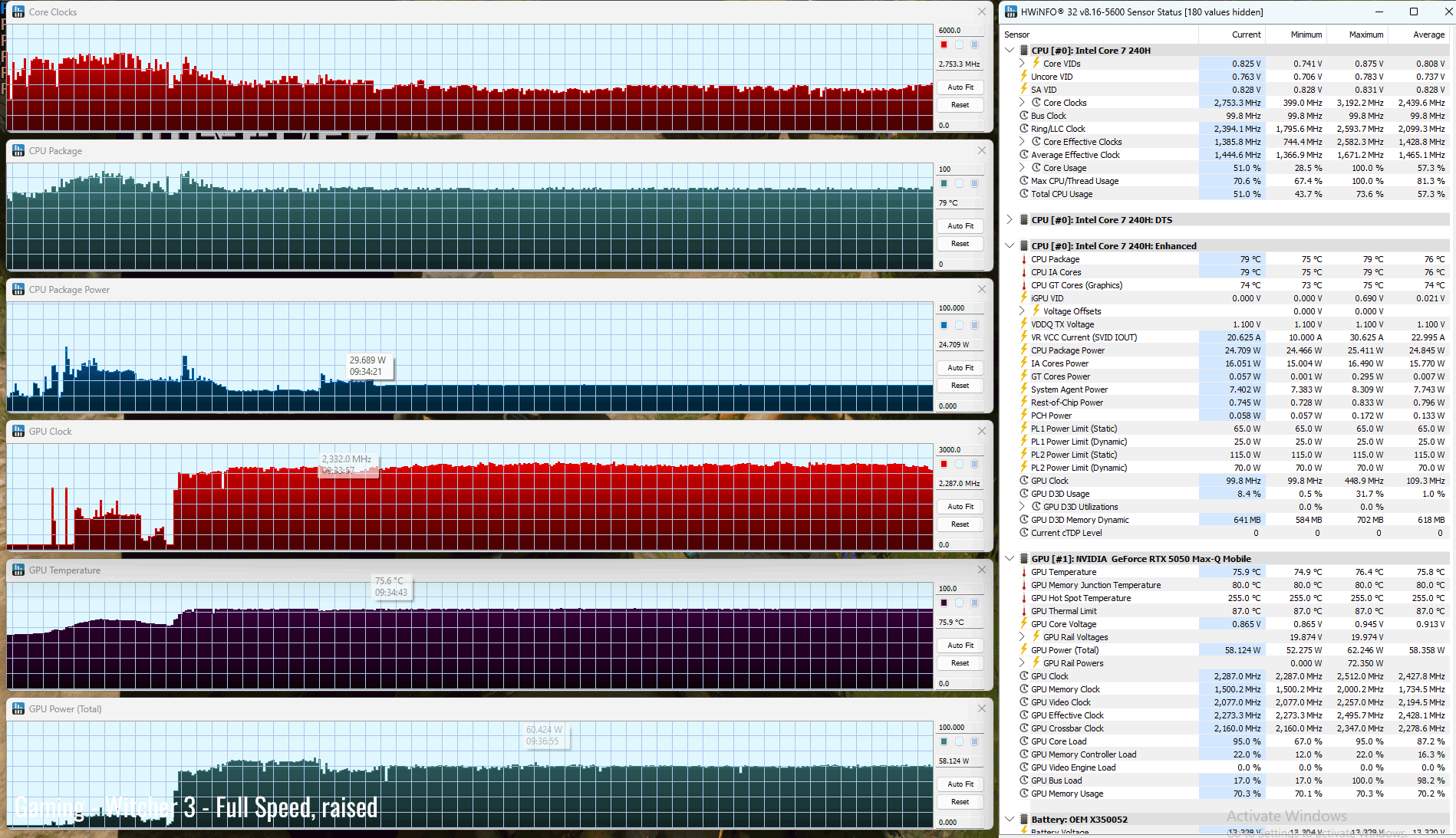The image size is (1456, 838).
Task: Click the Average column header
Action: coord(1418,35)
